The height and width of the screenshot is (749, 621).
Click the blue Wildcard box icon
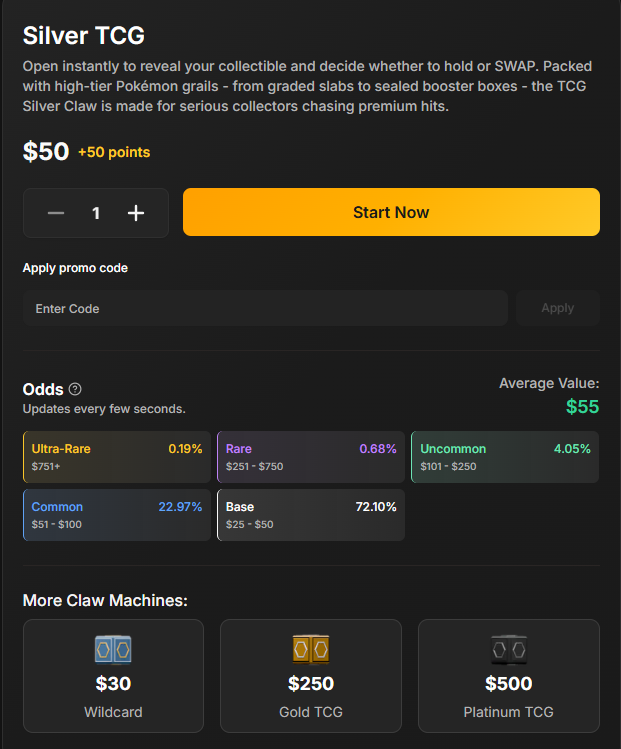[113, 650]
